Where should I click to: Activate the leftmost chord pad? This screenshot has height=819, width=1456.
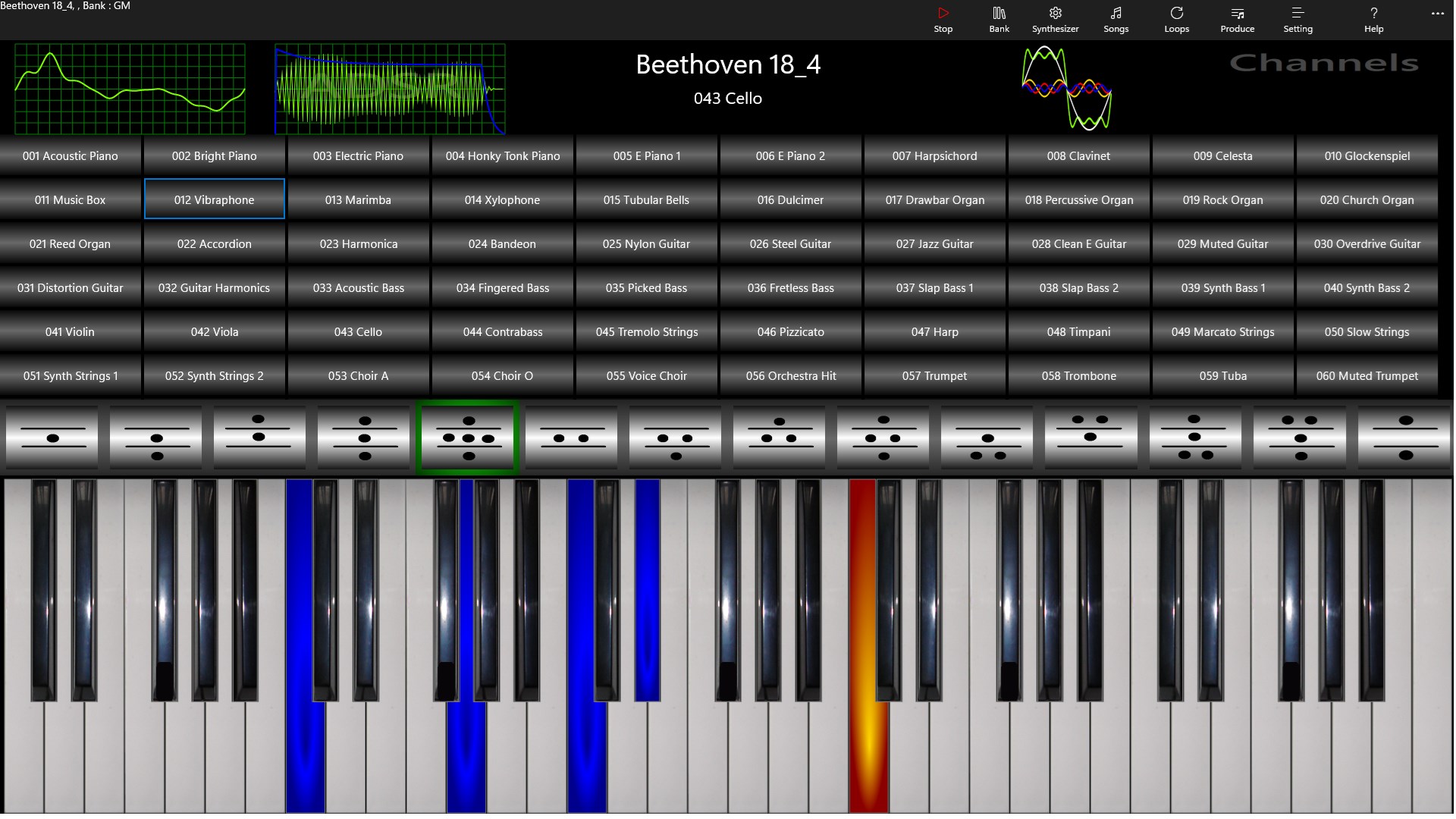coord(51,438)
